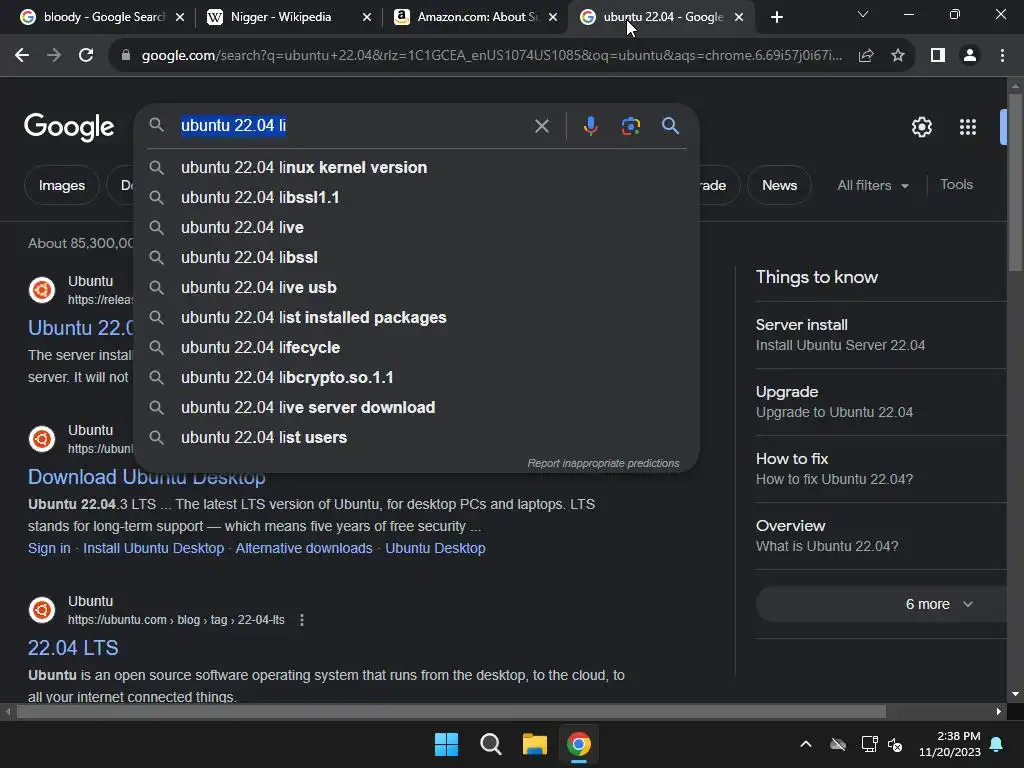Select suggestion ubuntu 22.04 lifecycle
The width and height of the screenshot is (1024, 768).
[416, 347]
